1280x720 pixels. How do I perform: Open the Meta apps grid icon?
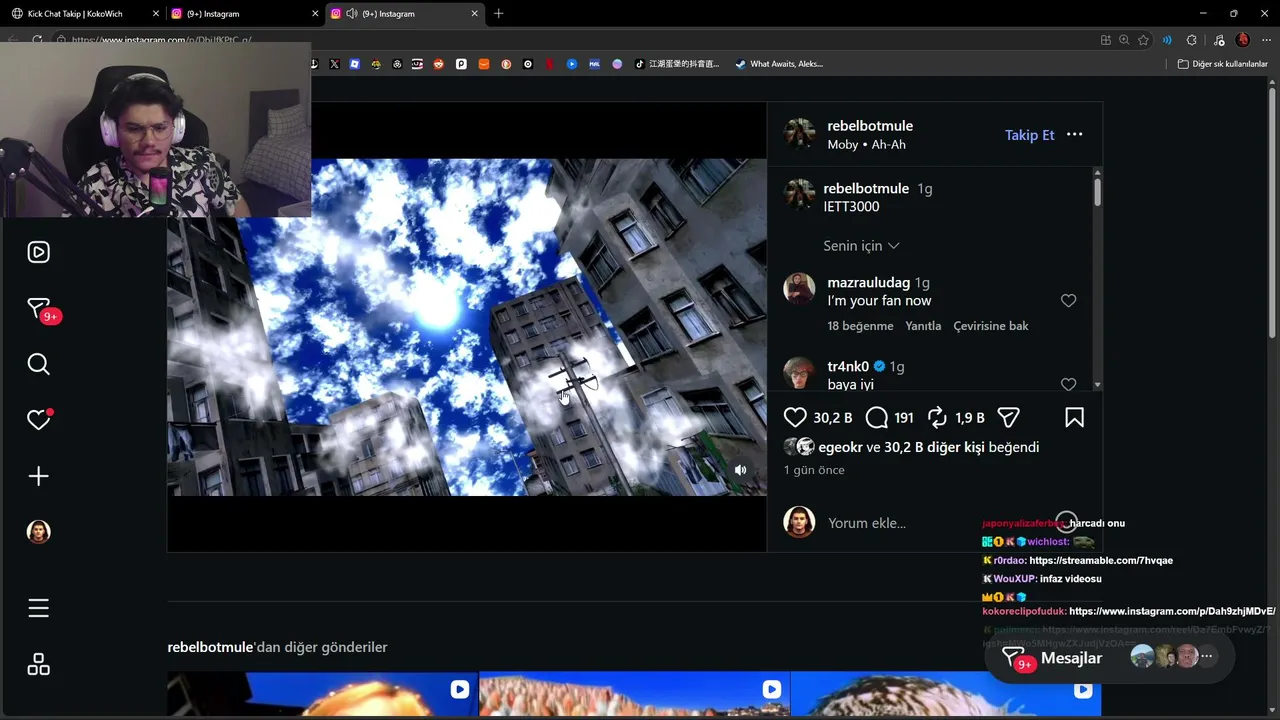(38, 664)
